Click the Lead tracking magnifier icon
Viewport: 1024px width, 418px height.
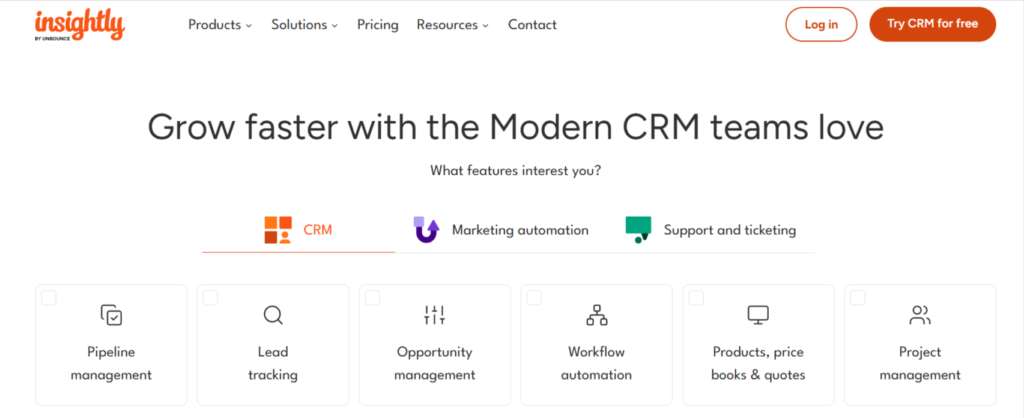pos(273,315)
